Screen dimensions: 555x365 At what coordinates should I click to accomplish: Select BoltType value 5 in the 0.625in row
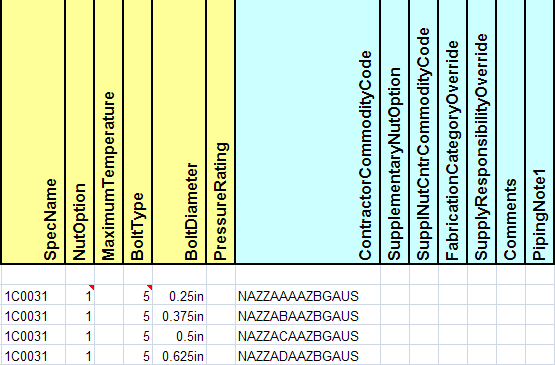pos(138,355)
